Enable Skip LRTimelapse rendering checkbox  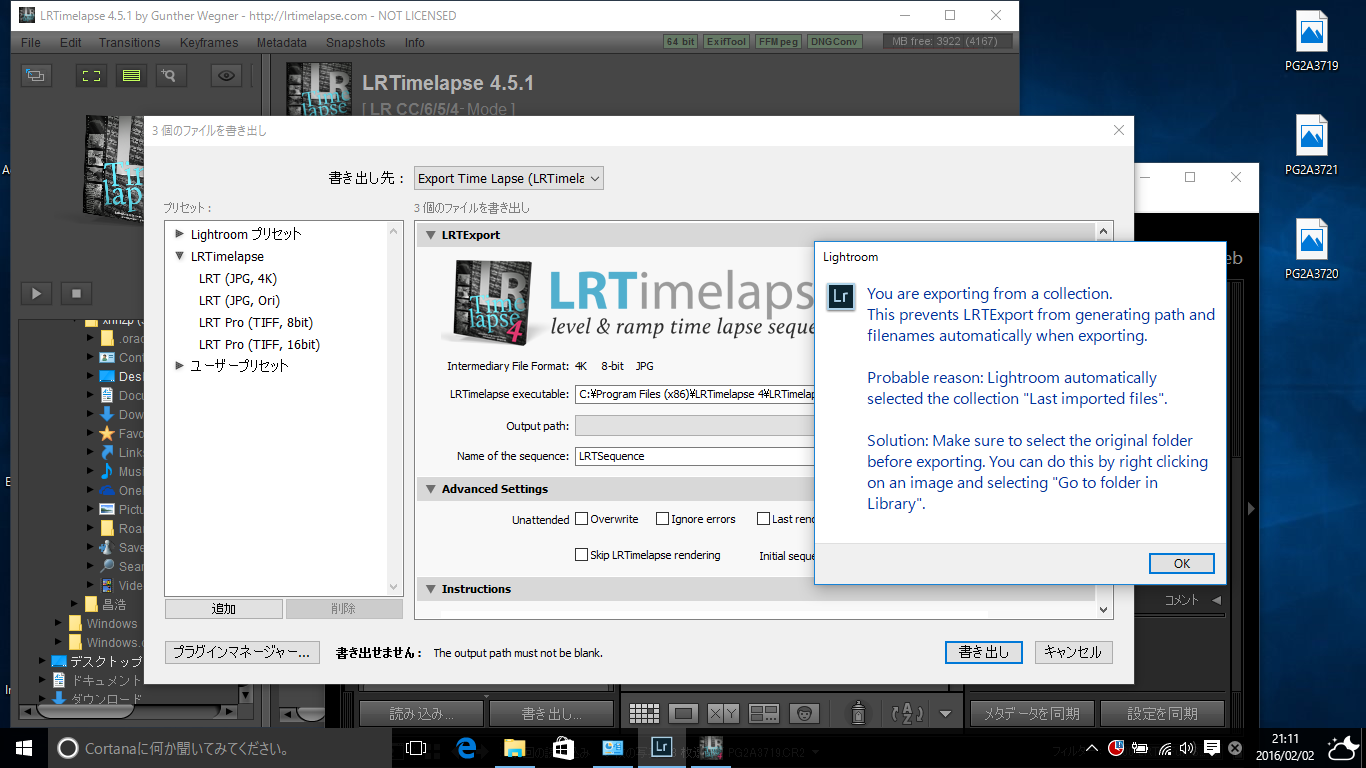581,555
